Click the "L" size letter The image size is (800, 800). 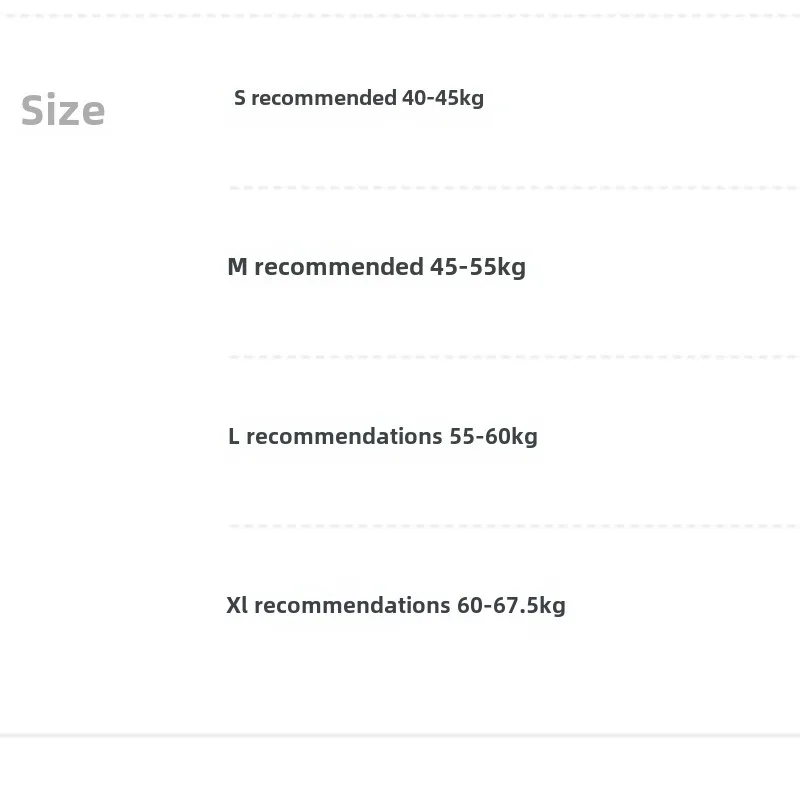coord(234,436)
